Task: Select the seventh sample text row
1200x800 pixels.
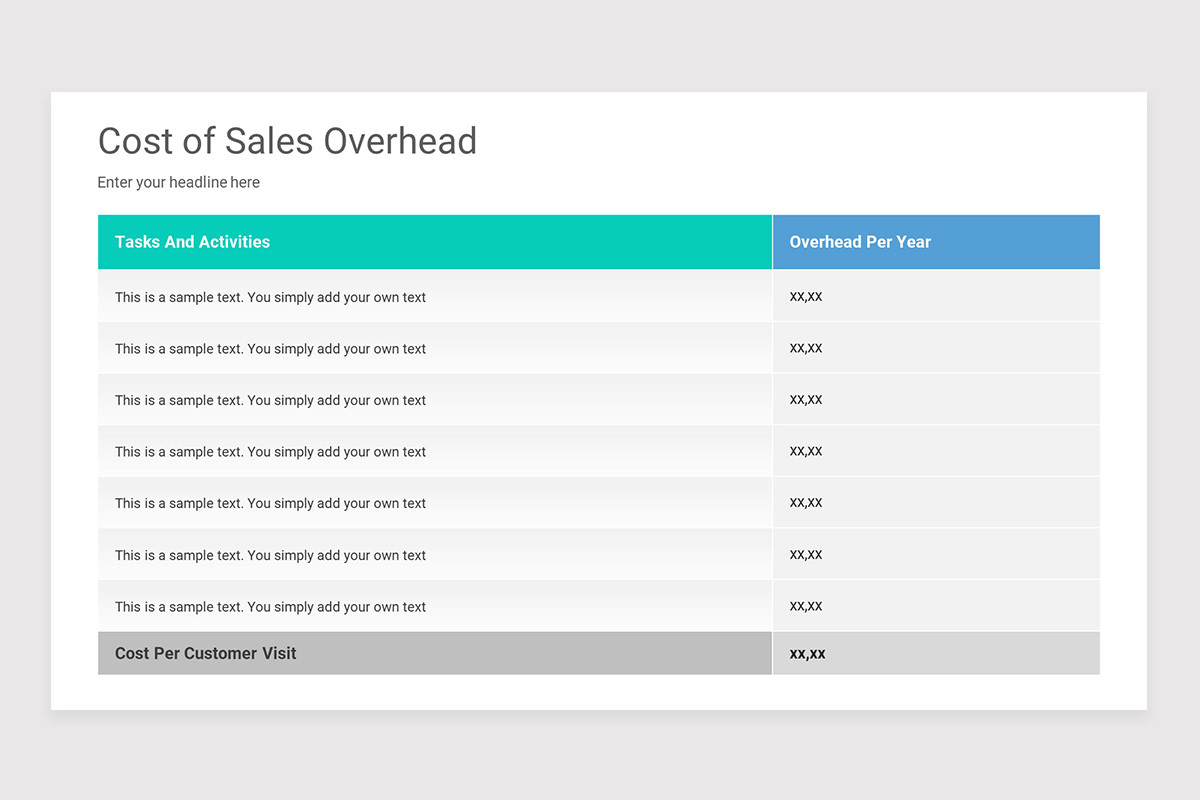Action: (x=270, y=605)
